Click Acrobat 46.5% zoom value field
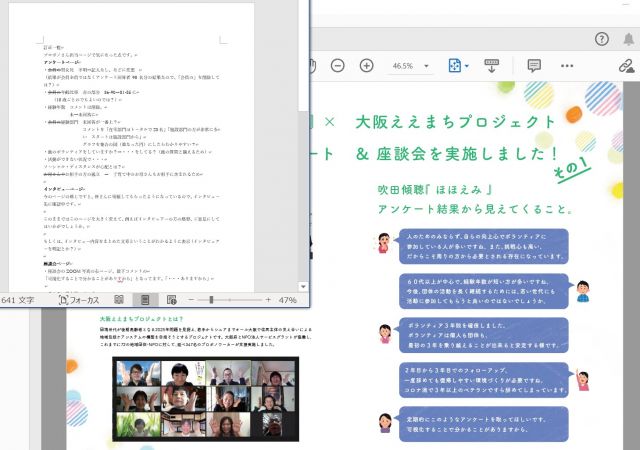Screen dimensions: 640x450 (x=402, y=66)
